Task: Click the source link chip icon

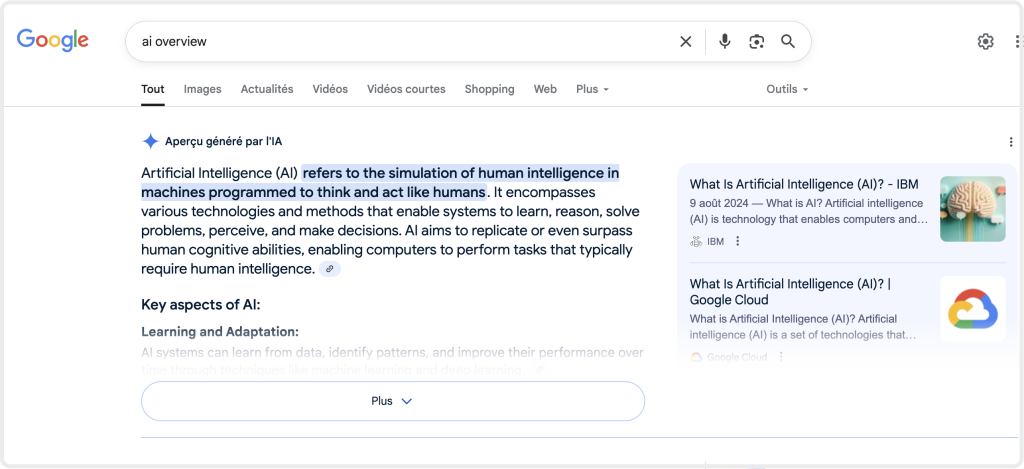Action: (330, 269)
